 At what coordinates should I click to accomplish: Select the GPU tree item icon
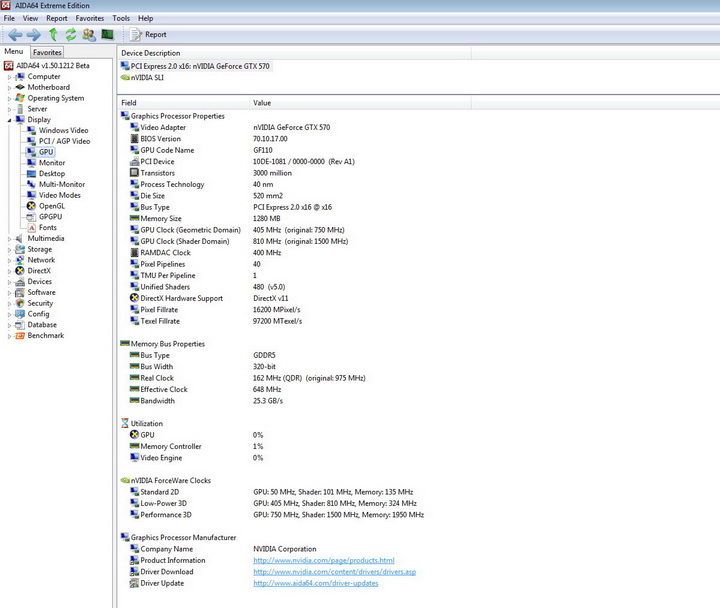pyautogui.click(x=31, y=152)
